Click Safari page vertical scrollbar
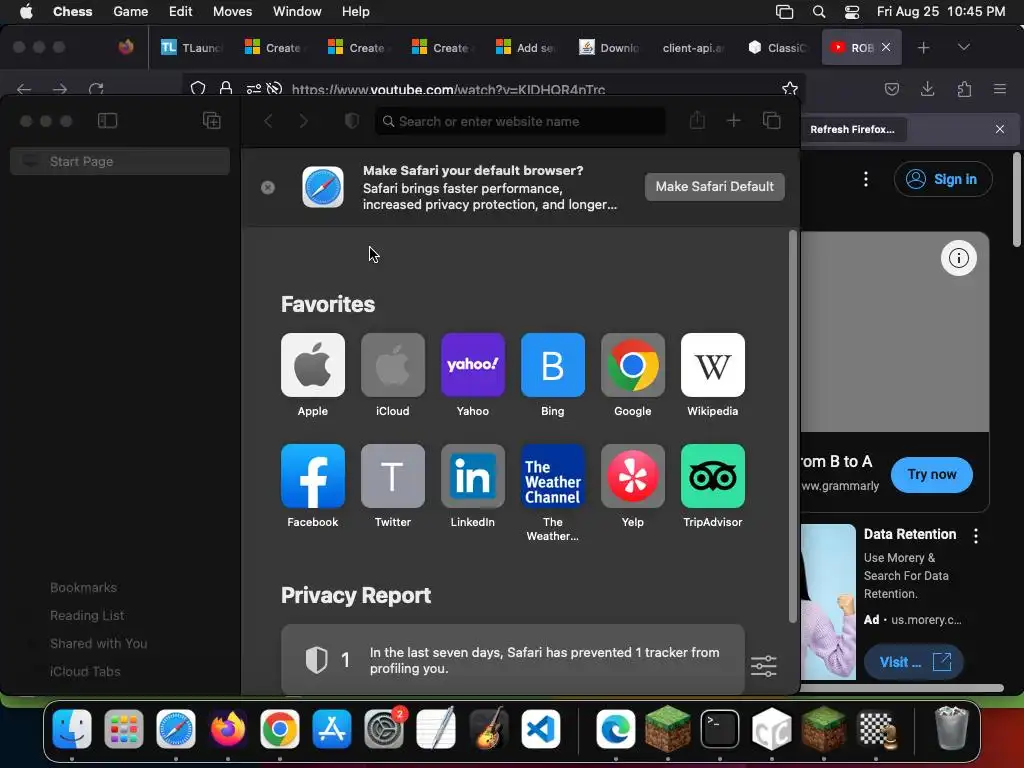The height and width of the screenshot is (768, 1024). coord(793,426)
